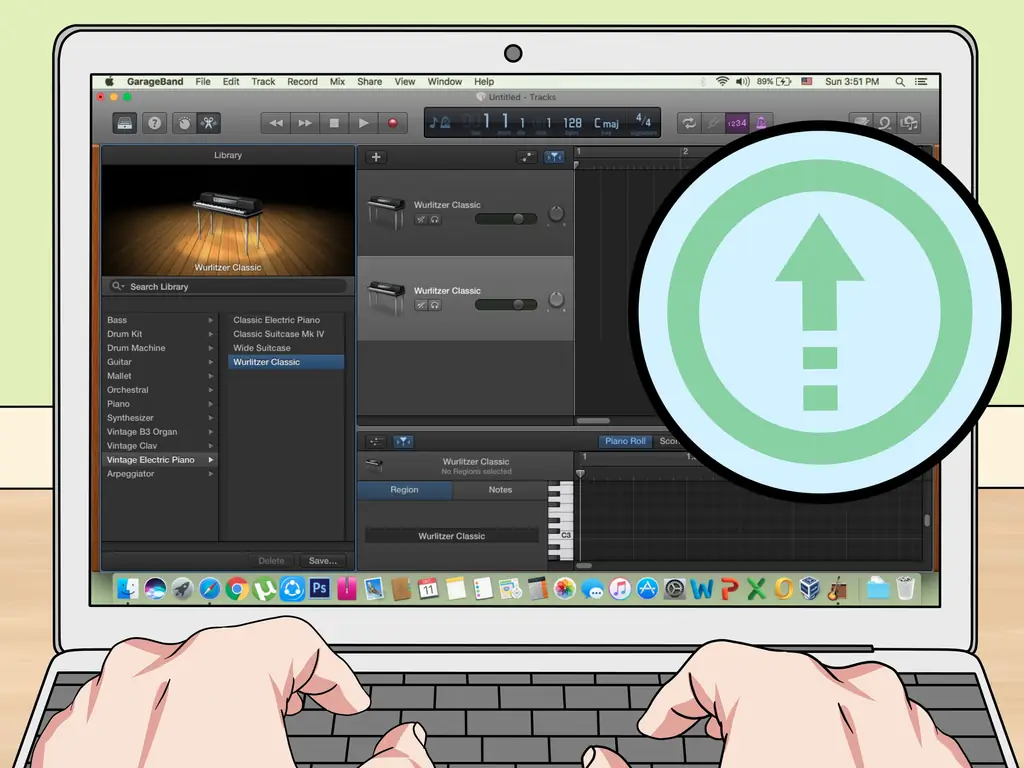Image resolution: width=1024 pixels, height=768 pixels.
Task: Open the tempo 128 display
Action: tap(573, 123)
